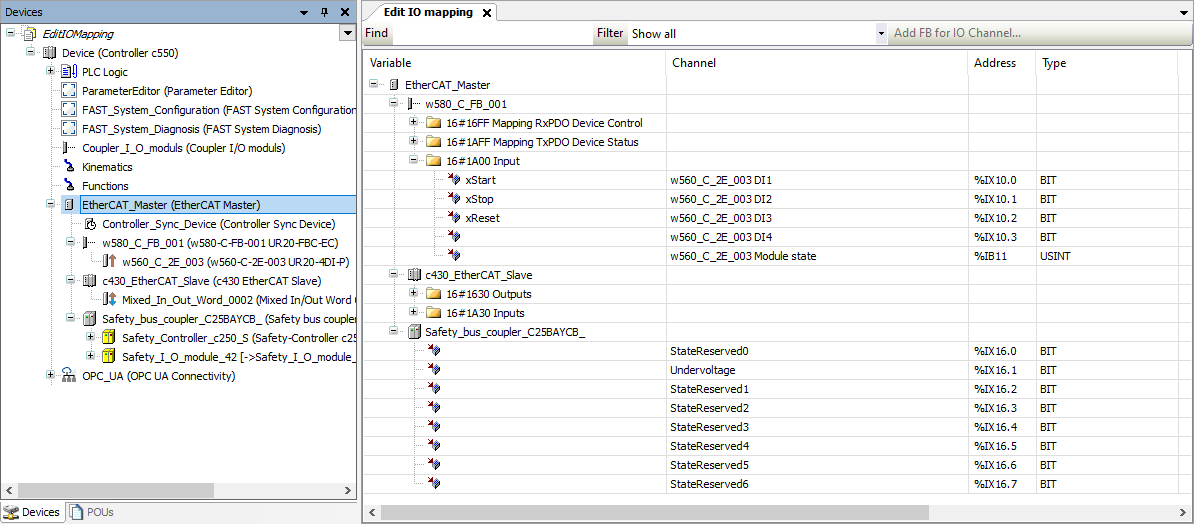
Task: Click the w560_C_2E_003 module icon
Action: coord(110,262)
